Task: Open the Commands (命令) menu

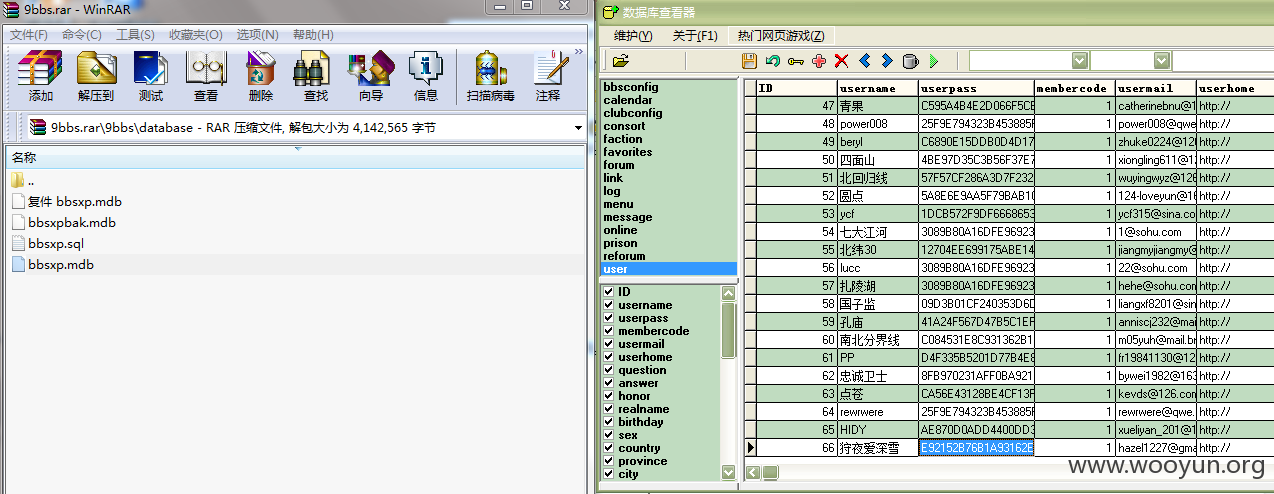Action: pyautogui.click(x=82, y=35)
